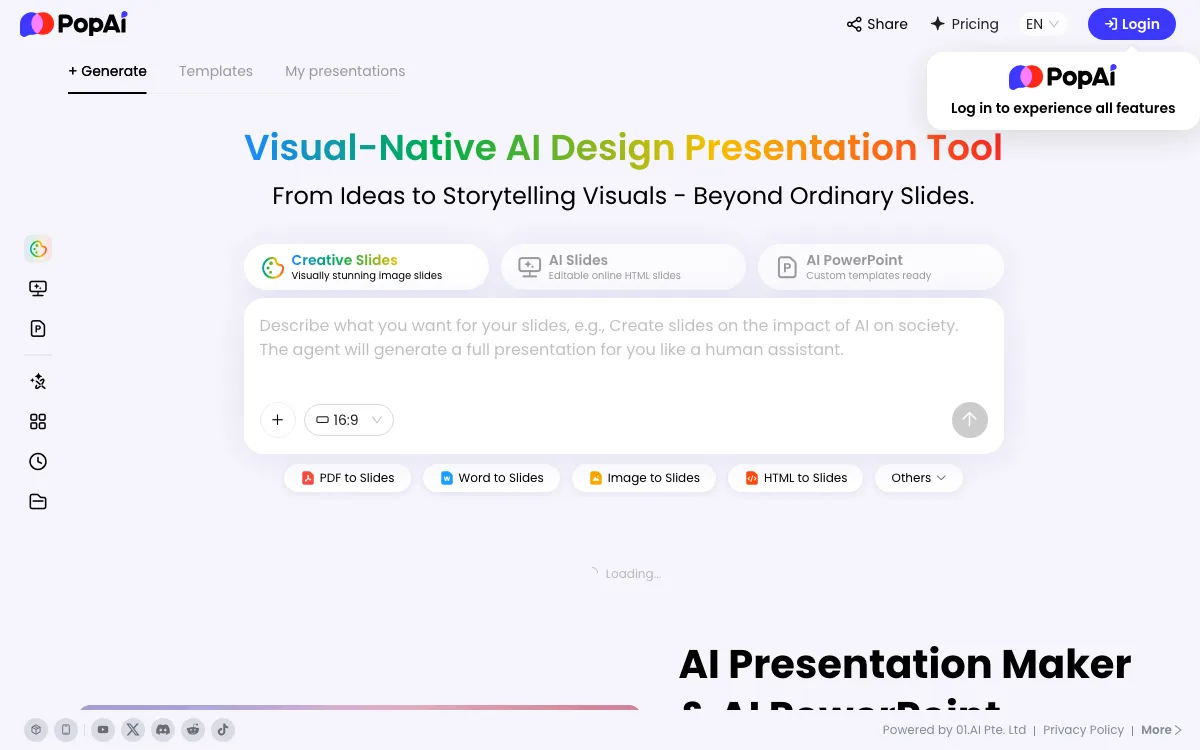The image size is (1200, 750).
Task: Click the 'Log in to experience all features' popup
Action: 1063,91
